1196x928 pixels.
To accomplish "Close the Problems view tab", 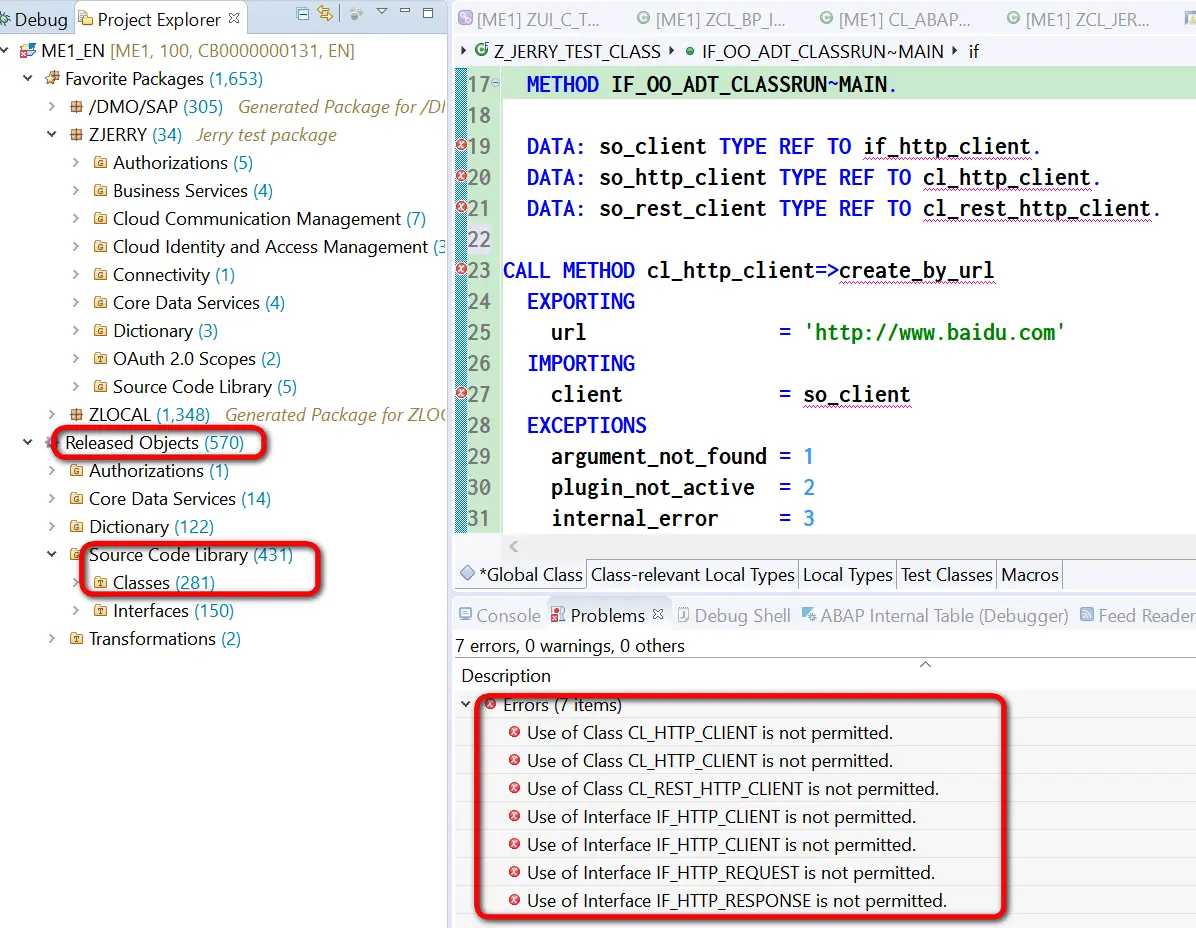I will 658,614.
